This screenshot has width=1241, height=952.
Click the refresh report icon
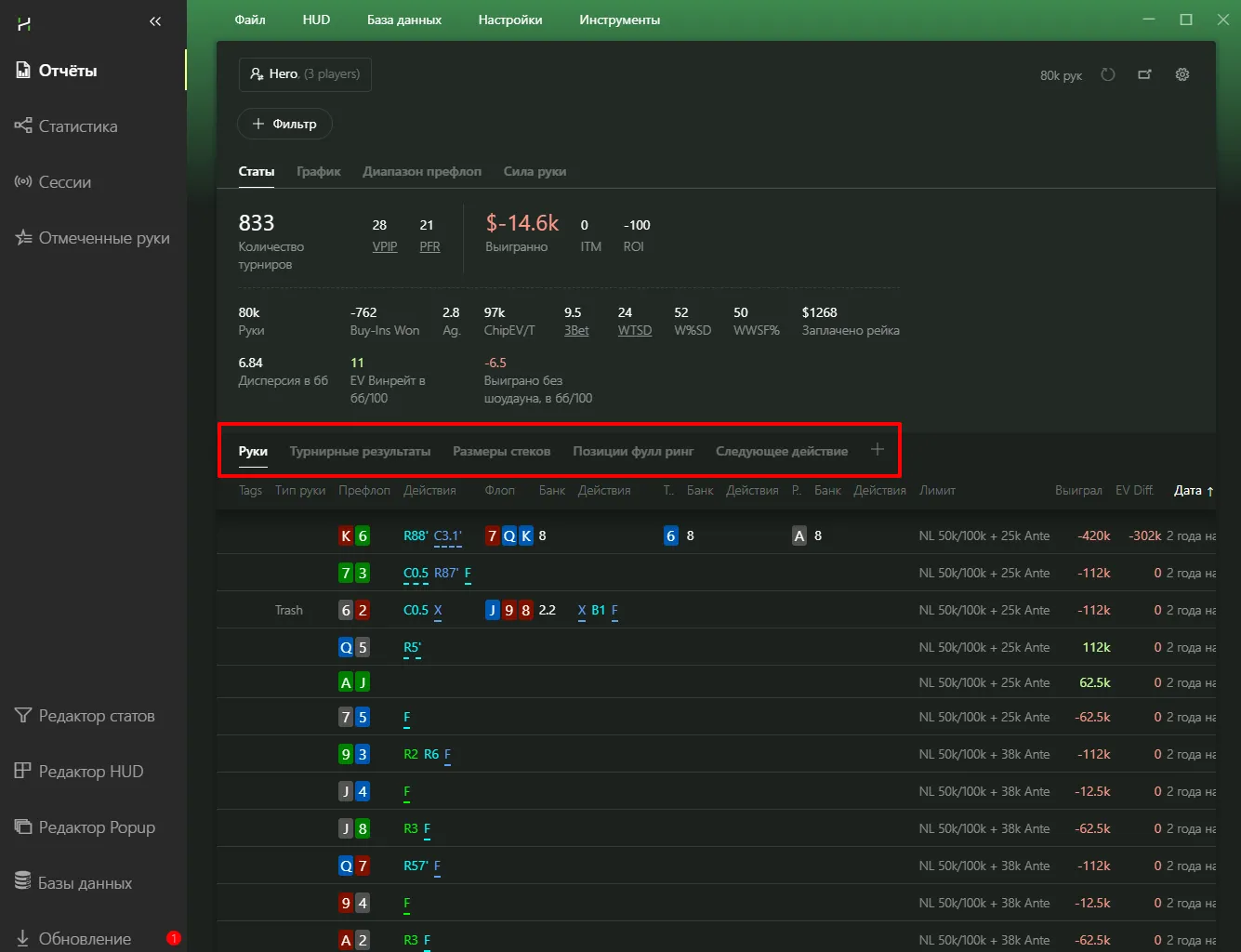[1107, 74]
